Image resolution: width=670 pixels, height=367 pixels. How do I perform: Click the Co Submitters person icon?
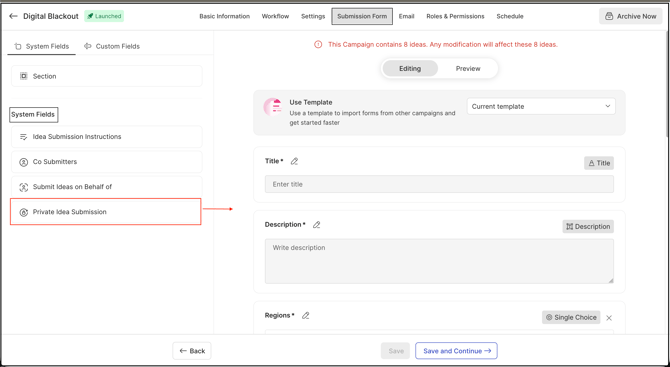pos(24,162)
